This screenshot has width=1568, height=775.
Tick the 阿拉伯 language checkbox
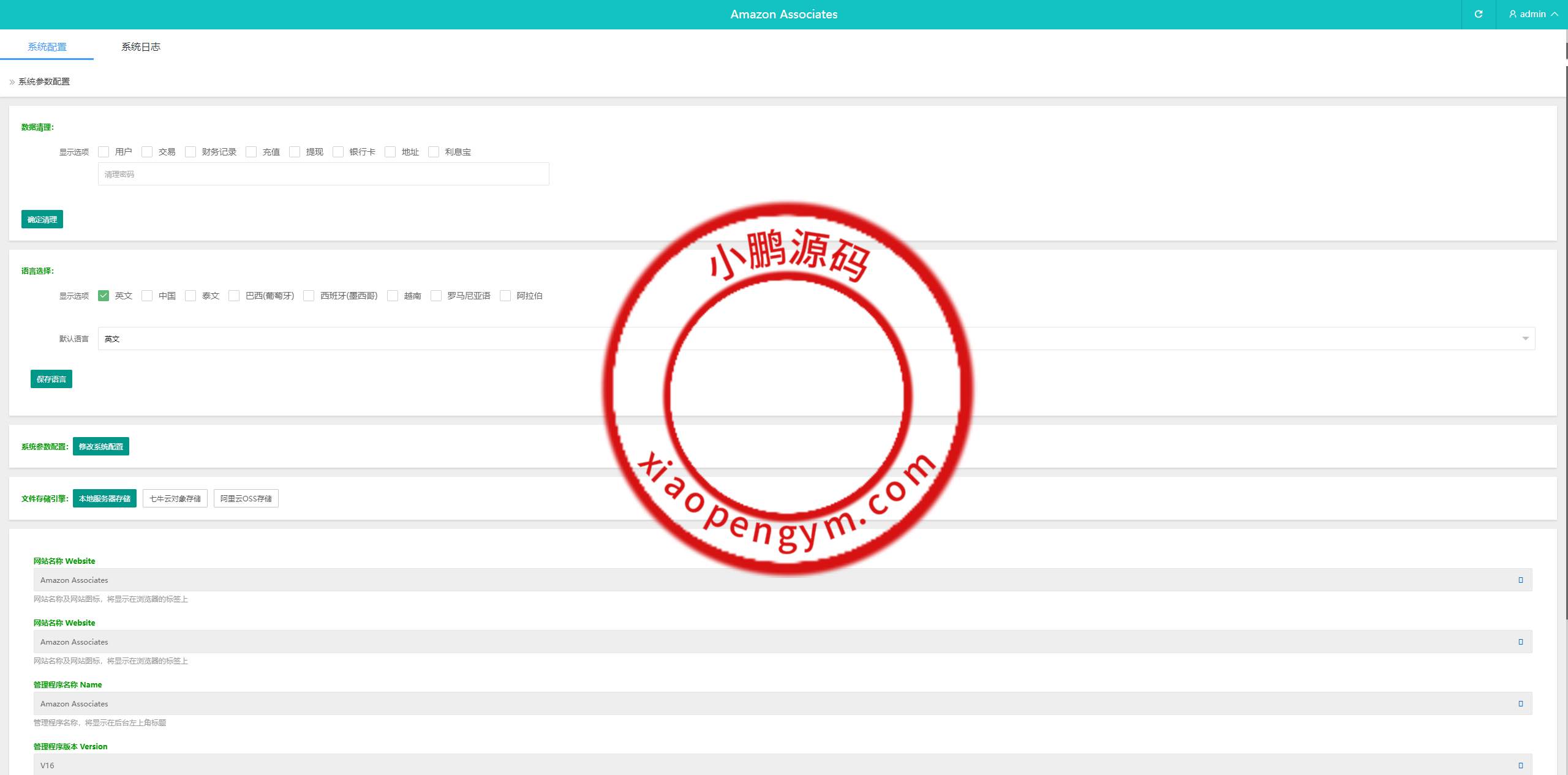coord(505,296)
